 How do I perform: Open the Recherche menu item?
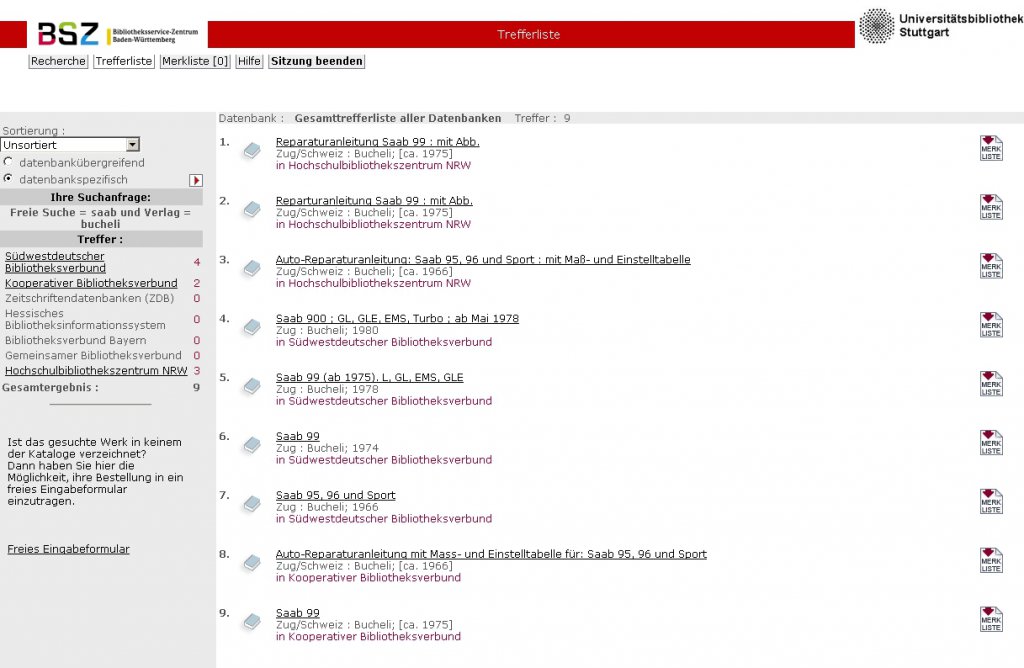pos(58,61)
